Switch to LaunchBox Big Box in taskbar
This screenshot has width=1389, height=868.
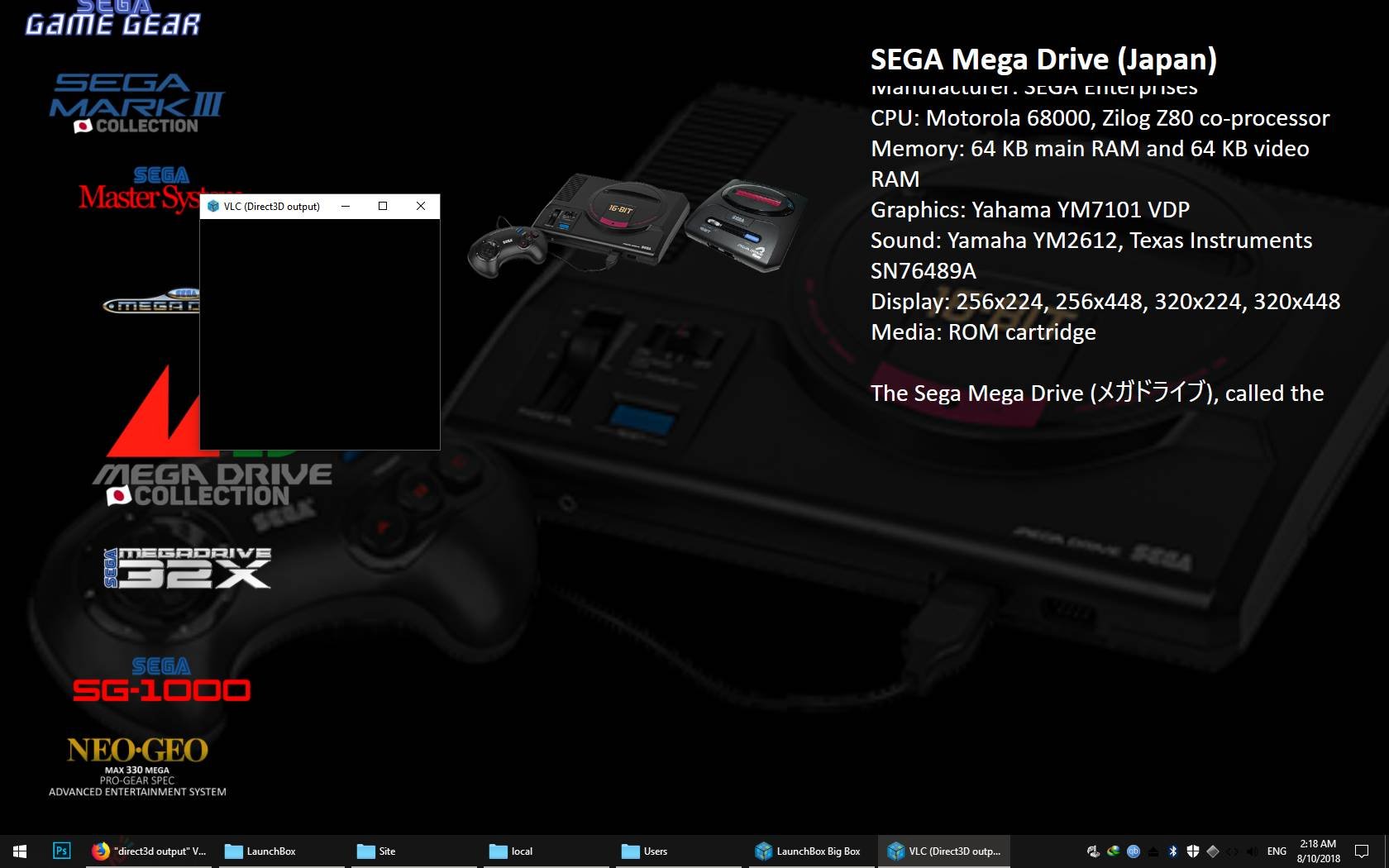coord(811,851)
